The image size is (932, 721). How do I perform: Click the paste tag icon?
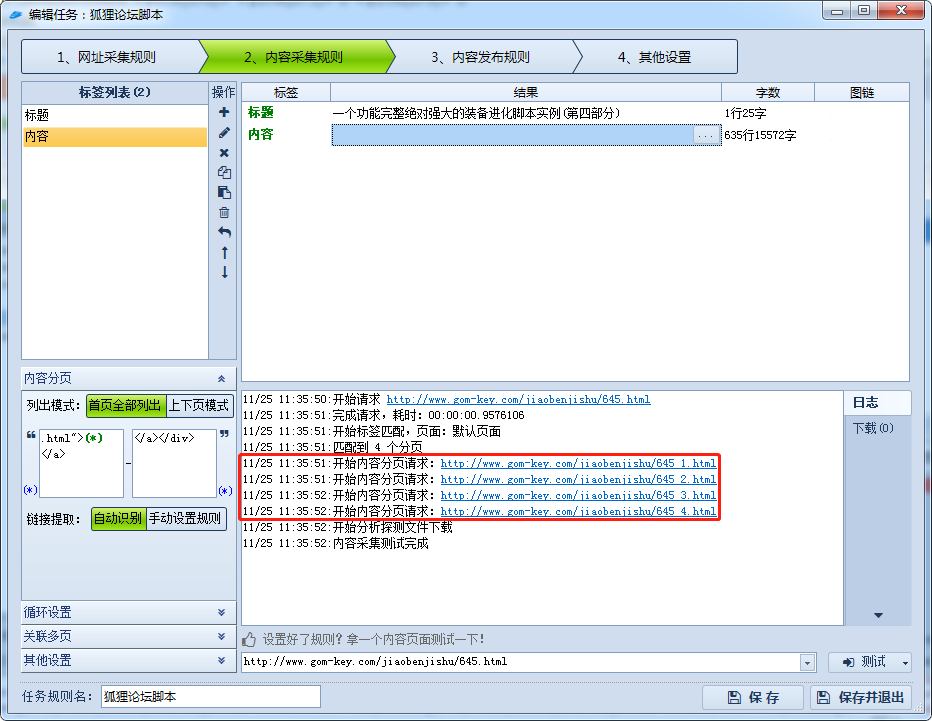point(224,192)
